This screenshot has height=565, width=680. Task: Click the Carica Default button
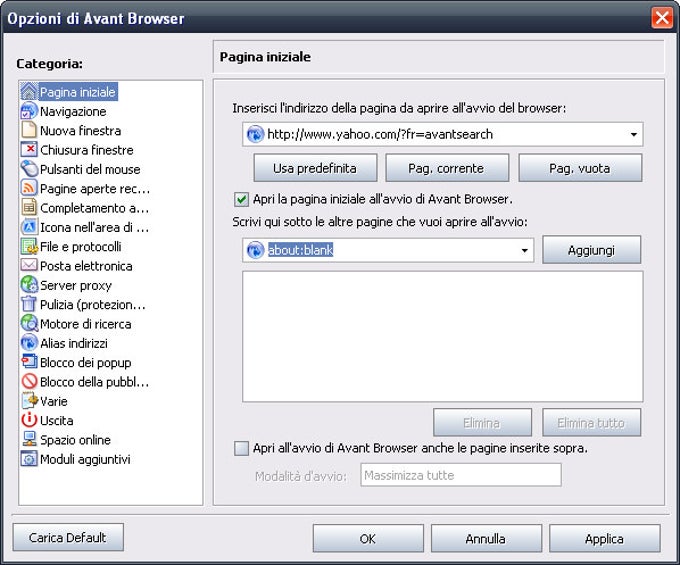68,537
